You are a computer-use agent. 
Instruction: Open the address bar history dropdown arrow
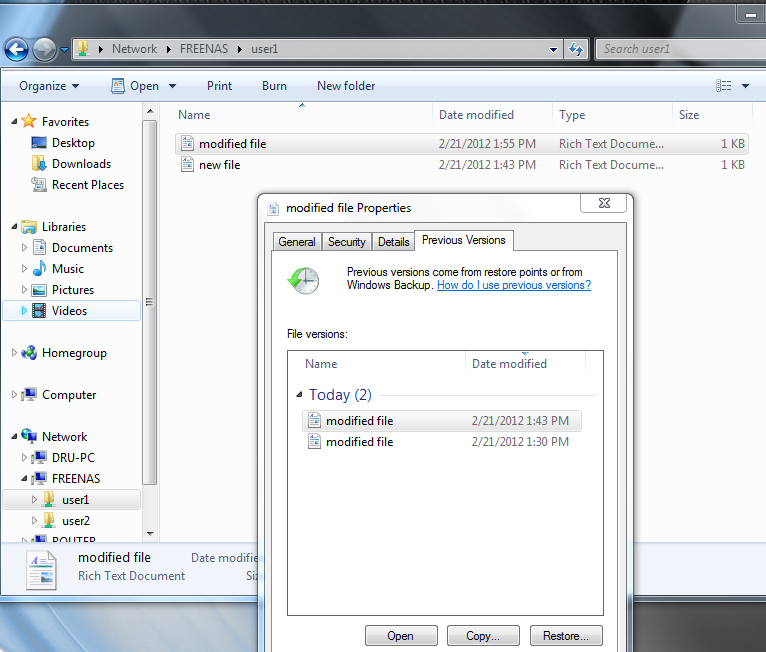pyautogui.click(x=555, y=49)
